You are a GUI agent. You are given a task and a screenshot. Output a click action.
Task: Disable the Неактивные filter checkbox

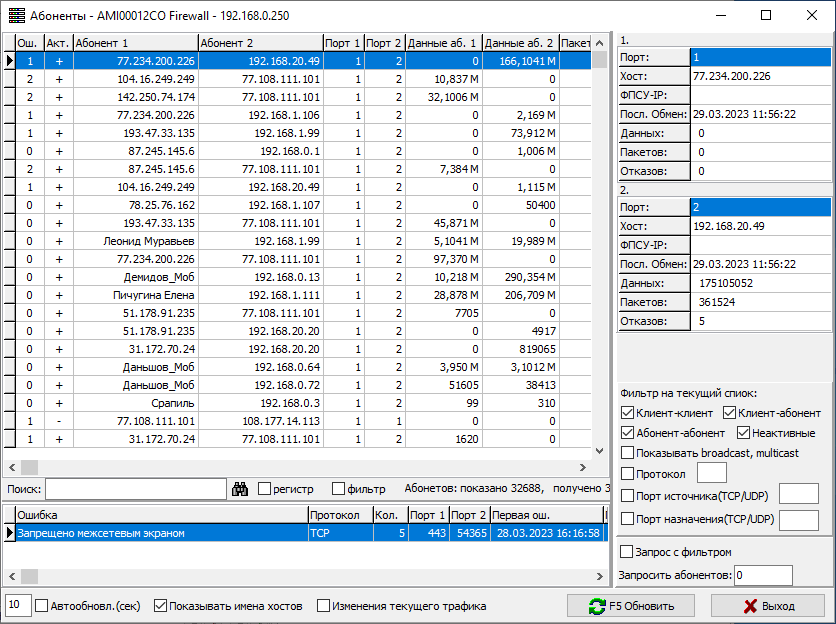pyautogui.click(x=744, y=433)
